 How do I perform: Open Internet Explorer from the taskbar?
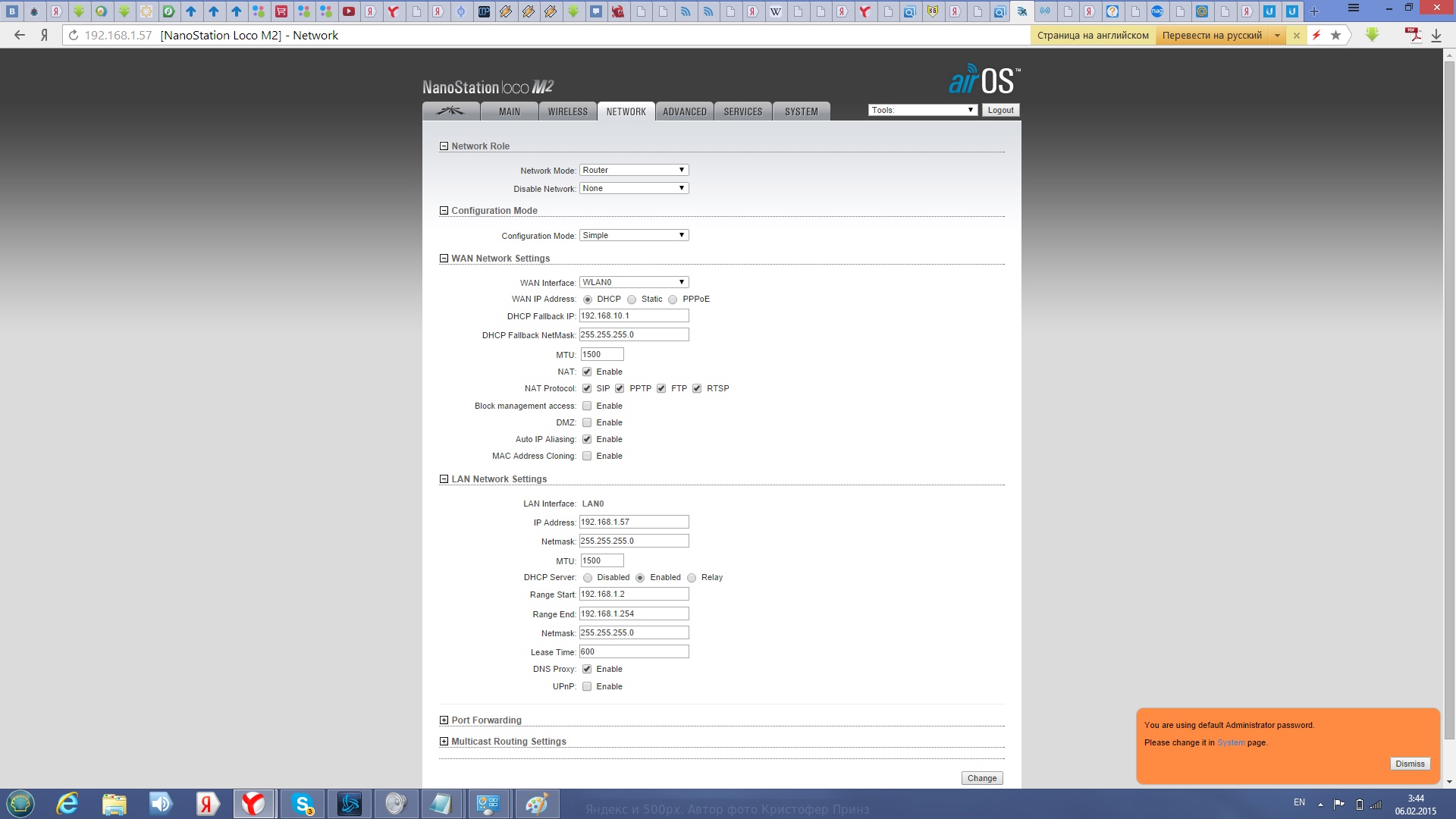pyautogui.click(x=67, y=804)
